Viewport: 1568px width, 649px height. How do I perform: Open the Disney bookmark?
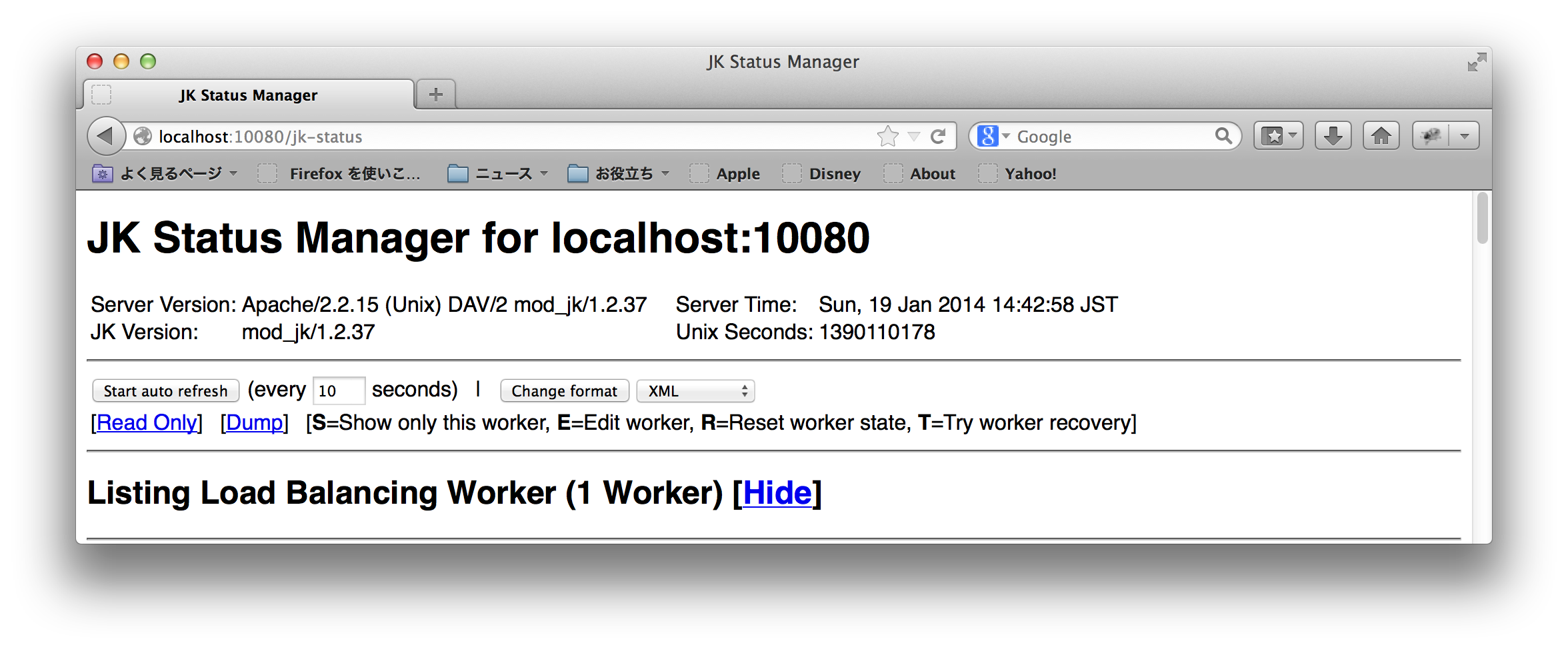pos(821,173)
